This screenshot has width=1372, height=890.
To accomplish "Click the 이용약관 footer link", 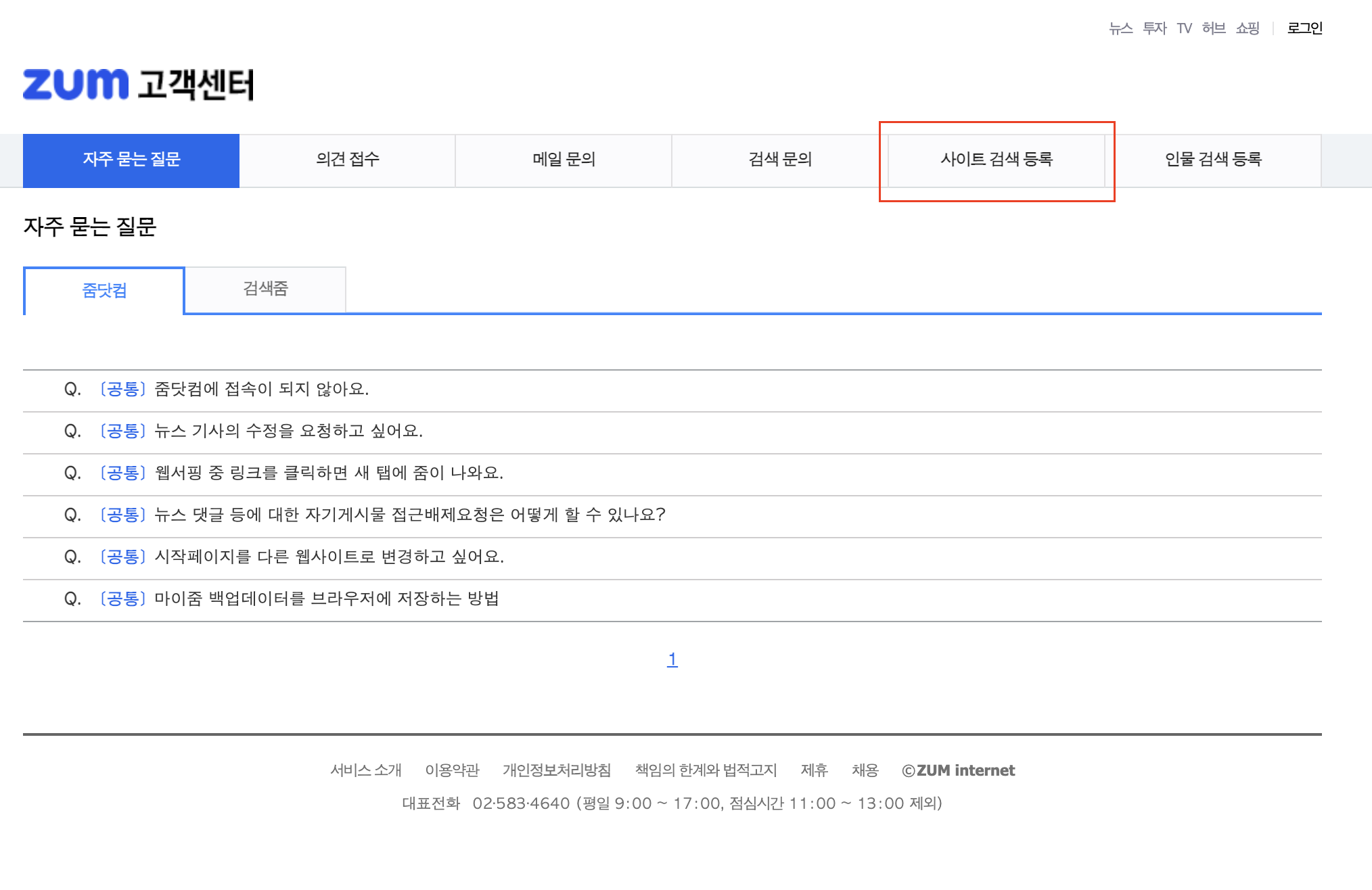I will 452,770.
